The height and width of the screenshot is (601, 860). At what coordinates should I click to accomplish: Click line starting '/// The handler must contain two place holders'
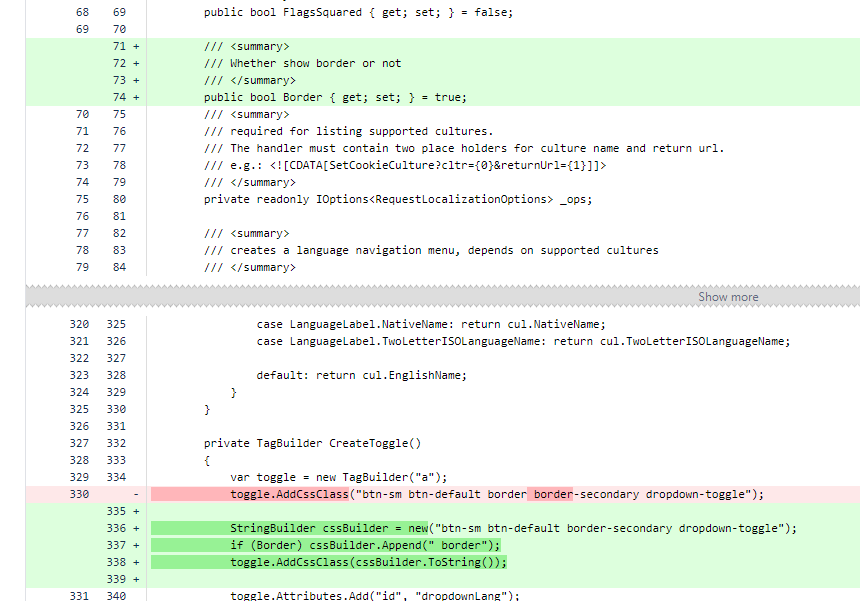click(x=464, y=148)
